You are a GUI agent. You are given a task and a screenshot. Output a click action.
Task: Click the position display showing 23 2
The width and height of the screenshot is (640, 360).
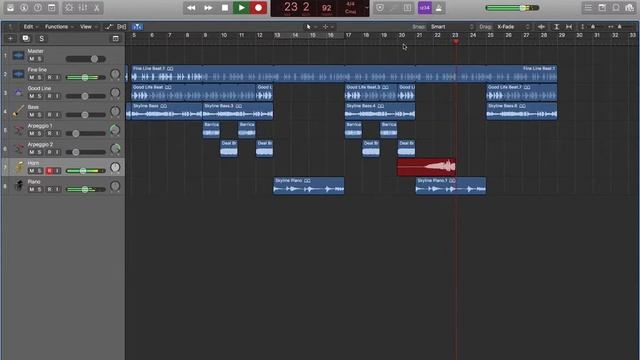pos(297,8)
